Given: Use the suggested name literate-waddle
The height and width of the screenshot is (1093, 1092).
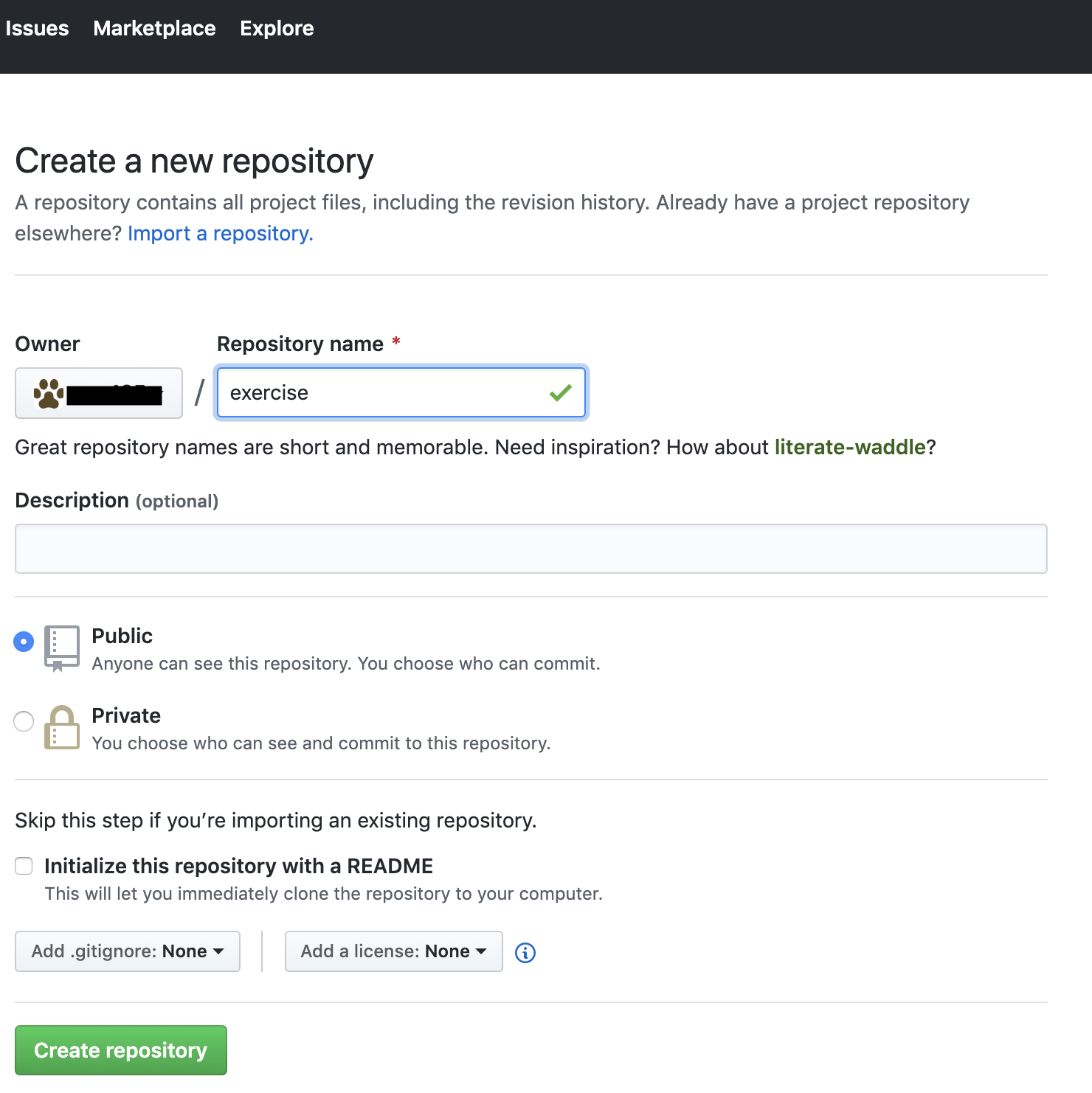Looking at the screenshot, I should [850, 447].
